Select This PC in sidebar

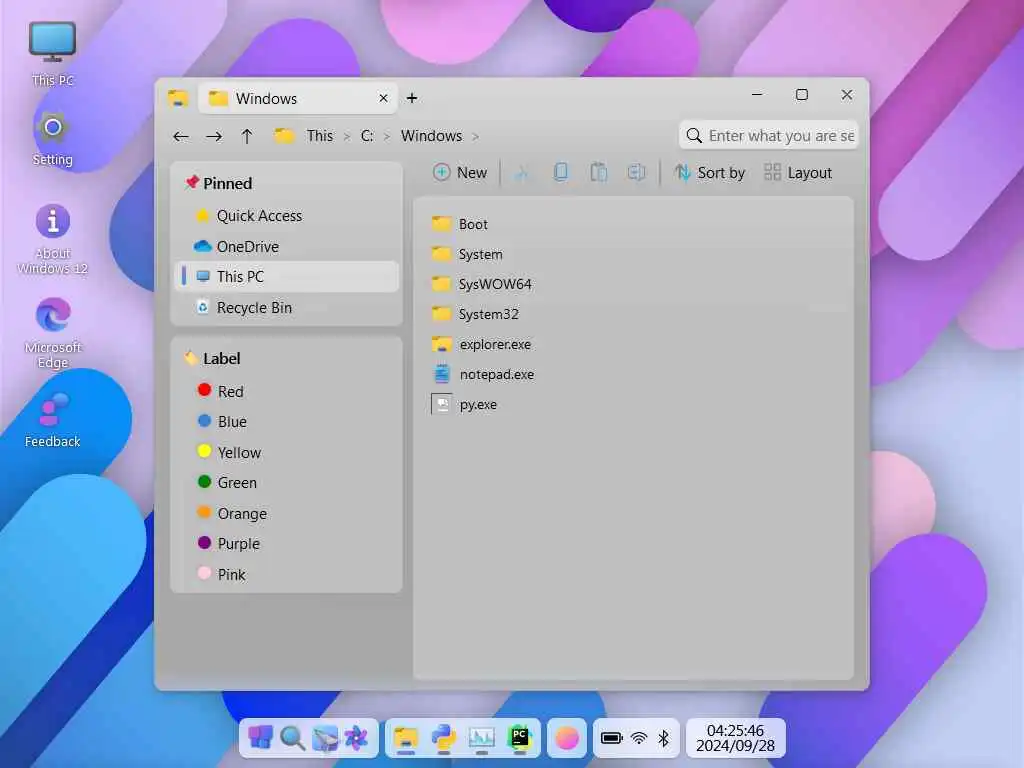[287, 276]
